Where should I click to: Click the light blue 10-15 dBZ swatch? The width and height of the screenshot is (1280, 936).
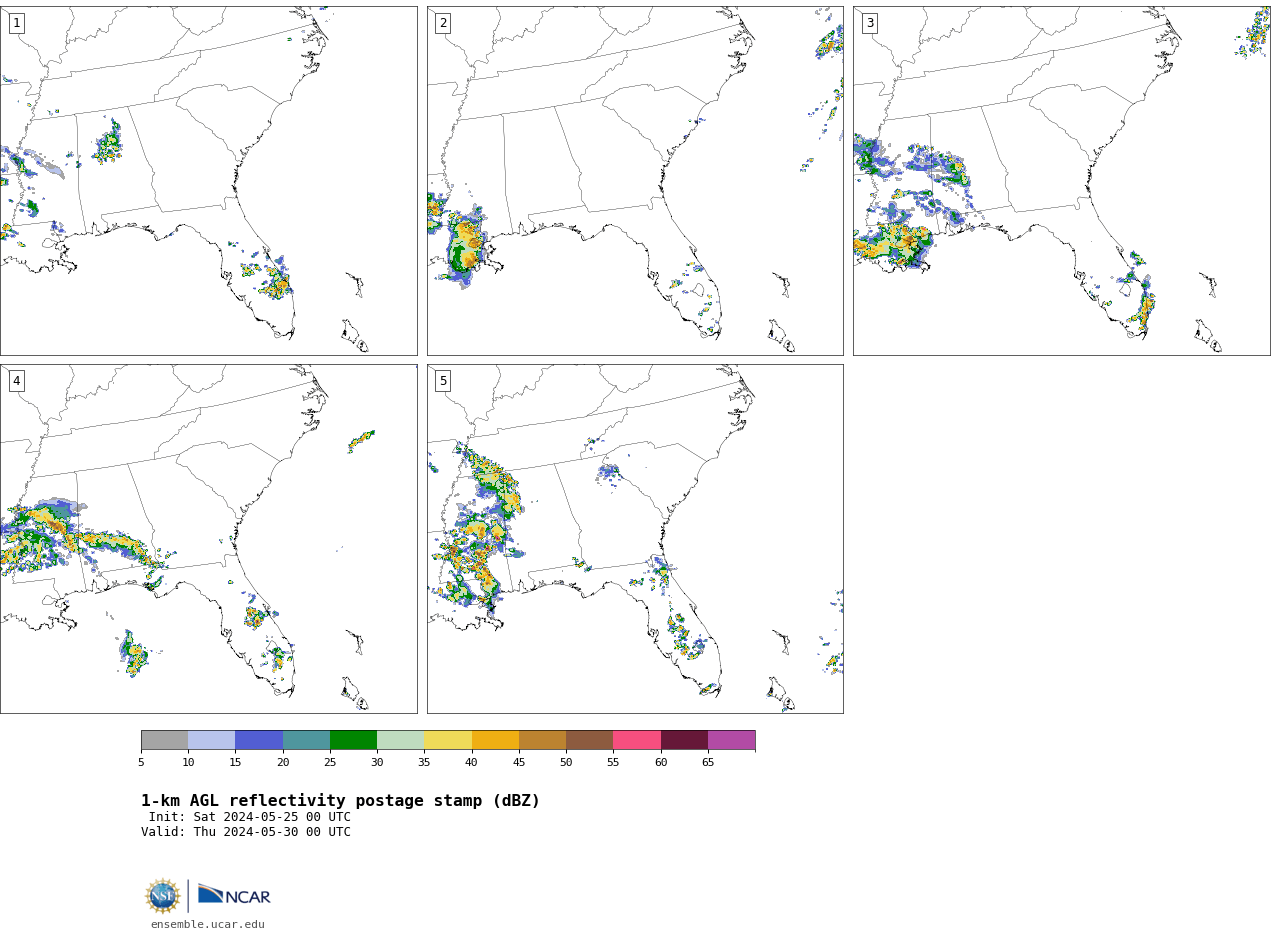(211, 740)
